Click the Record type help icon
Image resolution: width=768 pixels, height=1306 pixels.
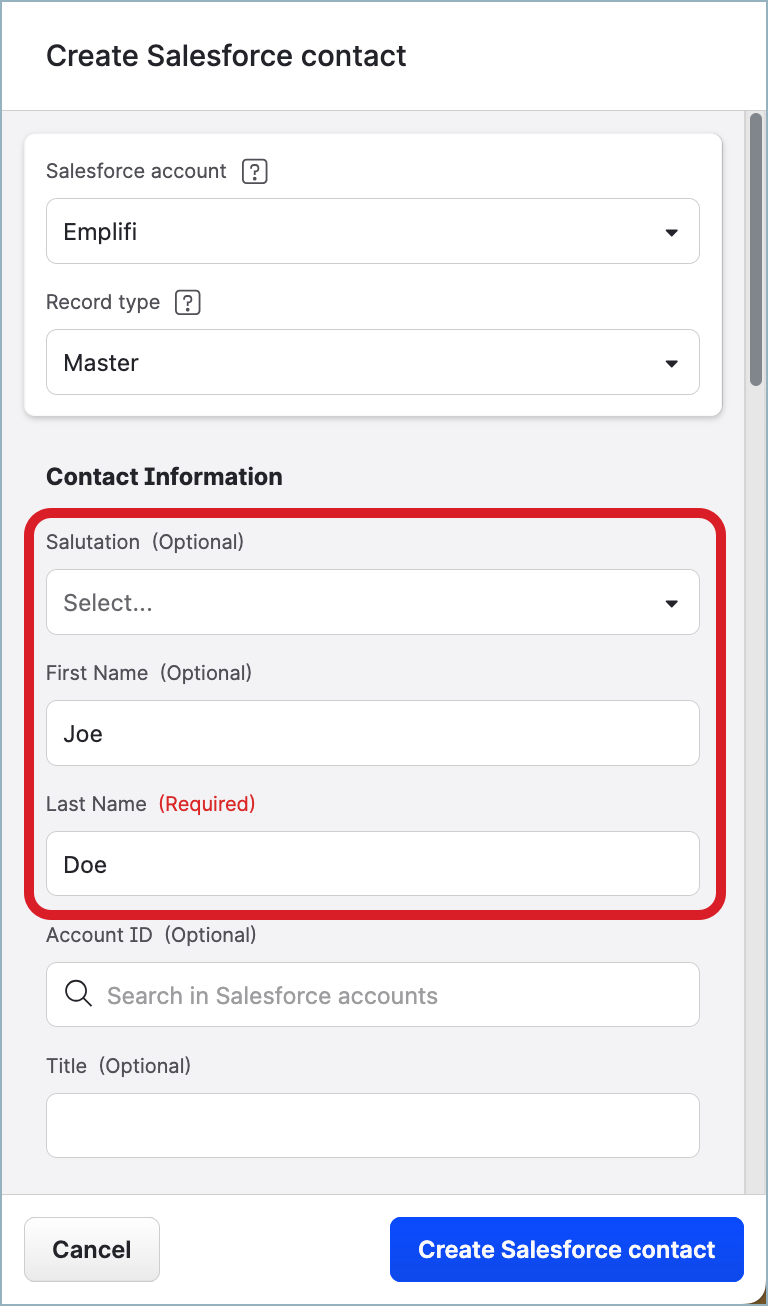(x=188, y=303)
